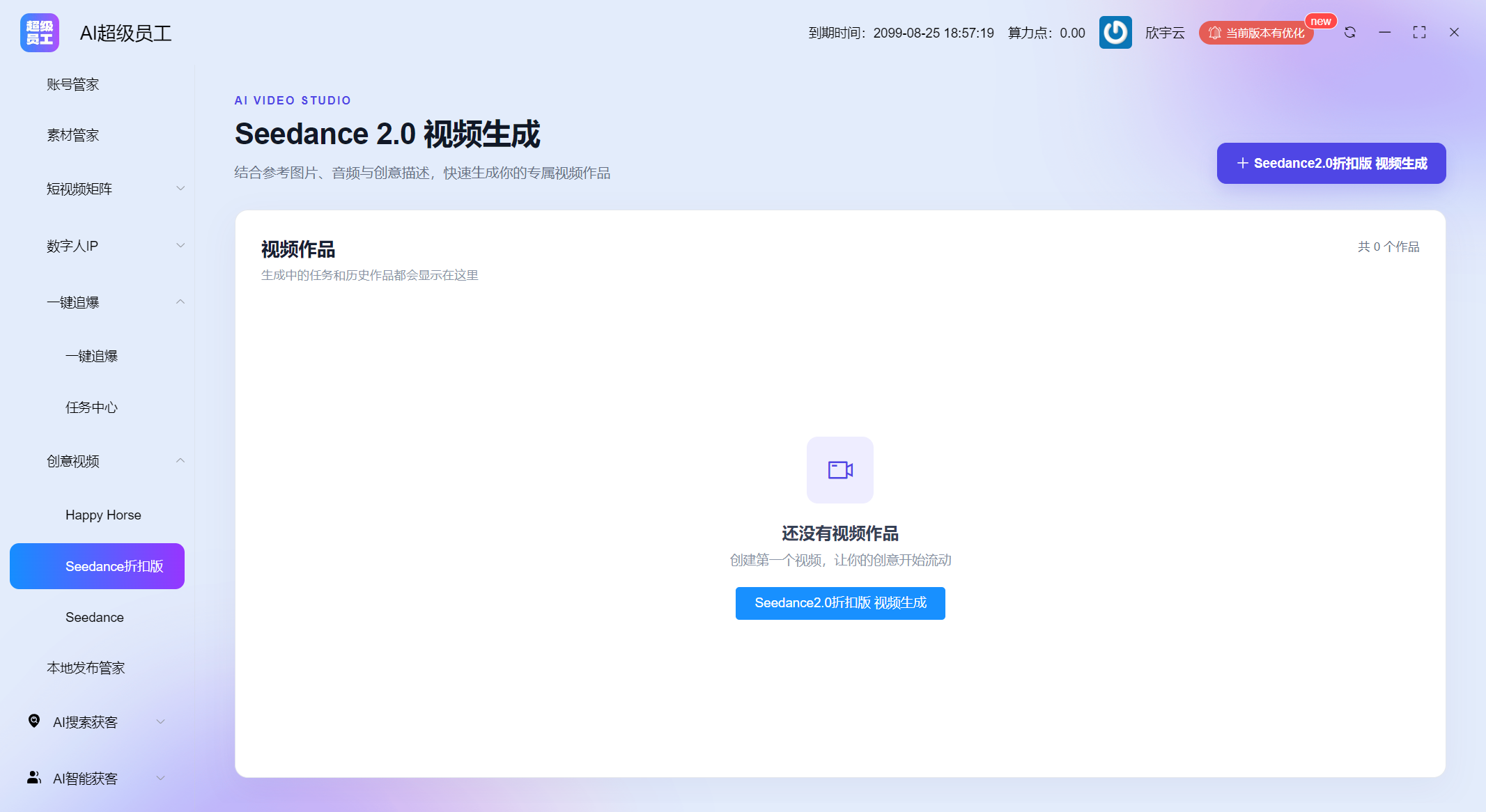Click the bell icon in 当前版本有优化 badge
1486x812 pixels.
(x=1215, y=33)
